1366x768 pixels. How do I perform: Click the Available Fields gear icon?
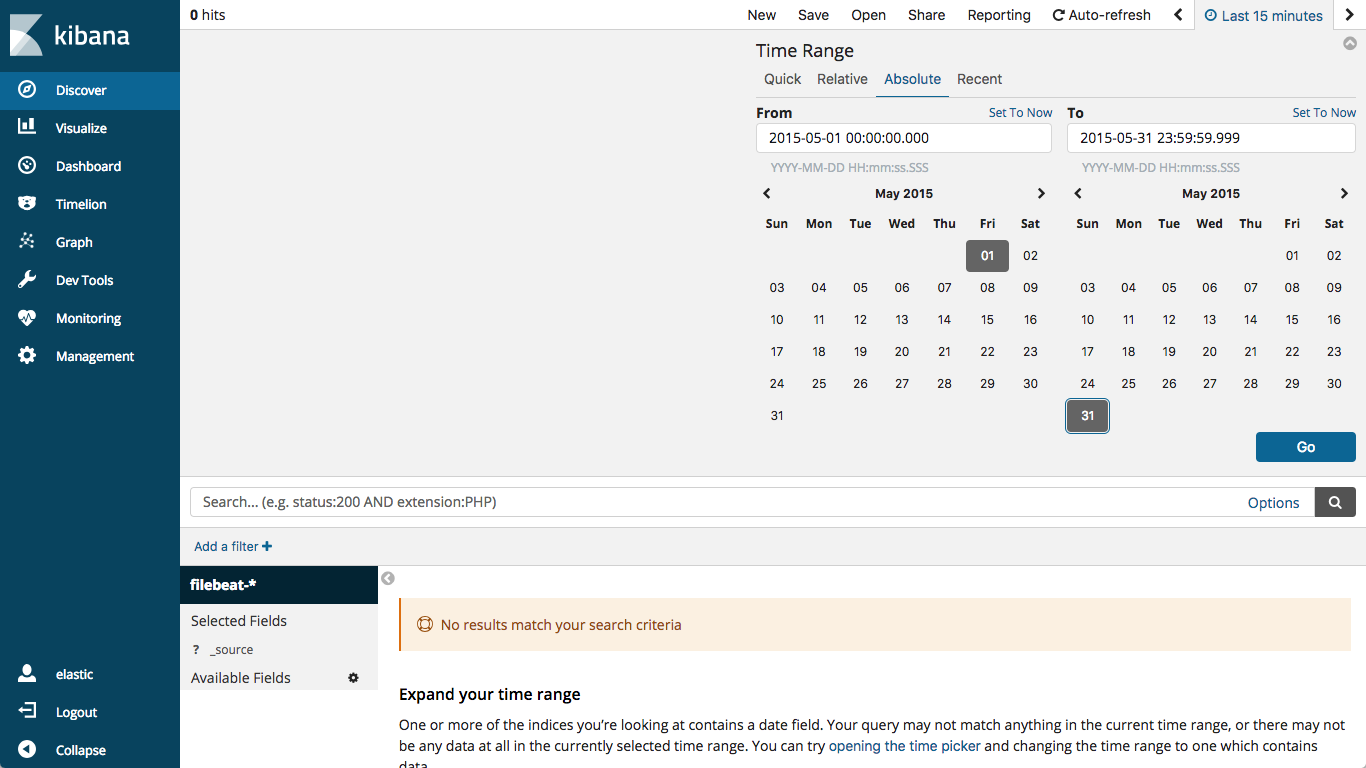353,678
